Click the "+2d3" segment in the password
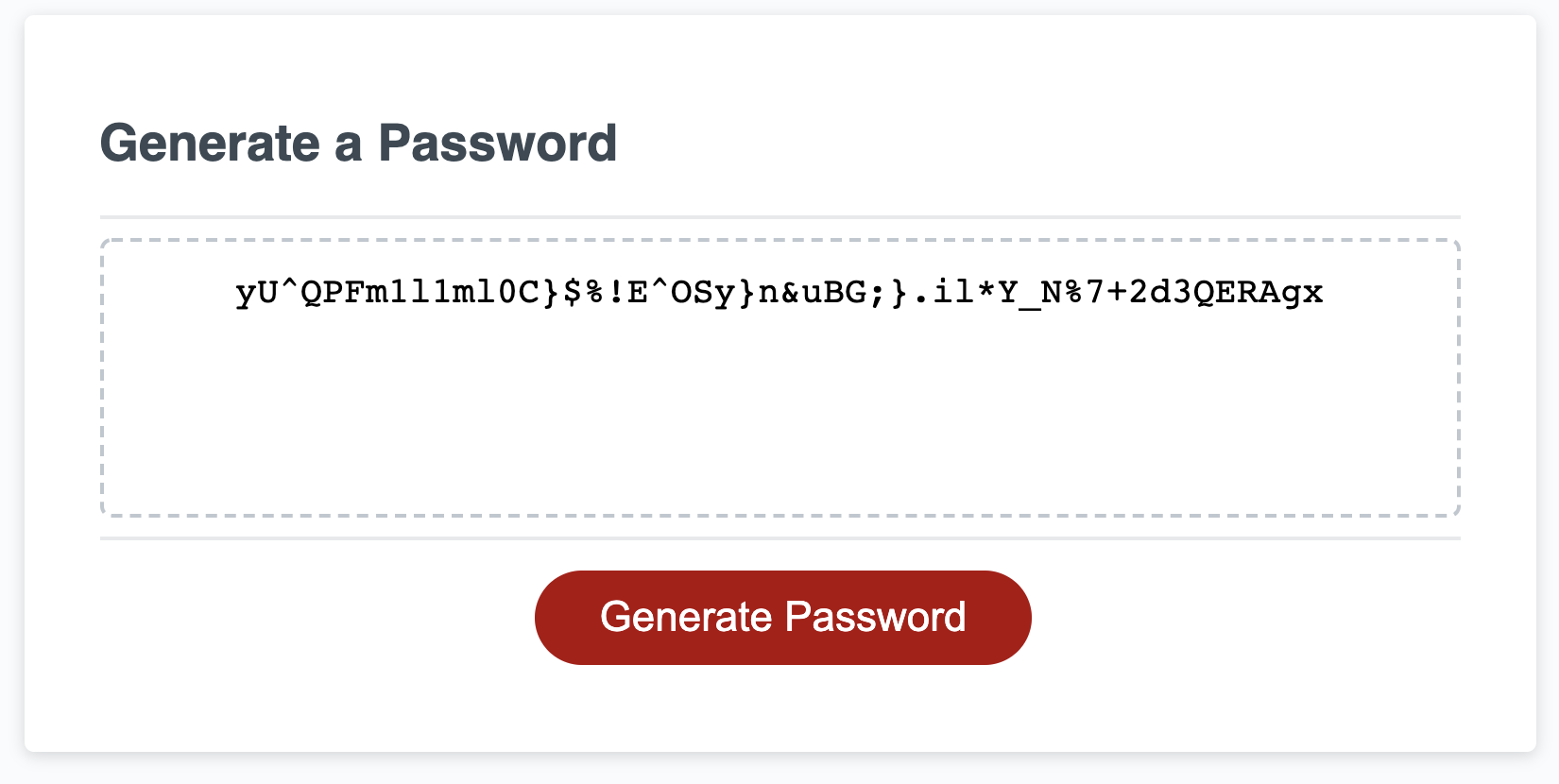The height and width of the screenshot is (784, 1559). coord(1148,292)
